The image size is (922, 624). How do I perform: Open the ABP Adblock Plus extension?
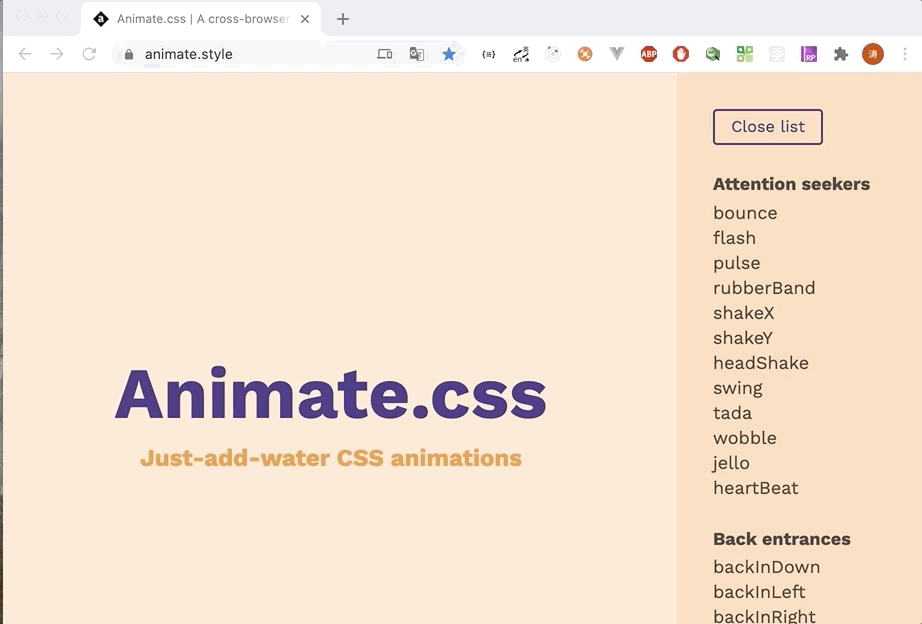click(649, 54)
